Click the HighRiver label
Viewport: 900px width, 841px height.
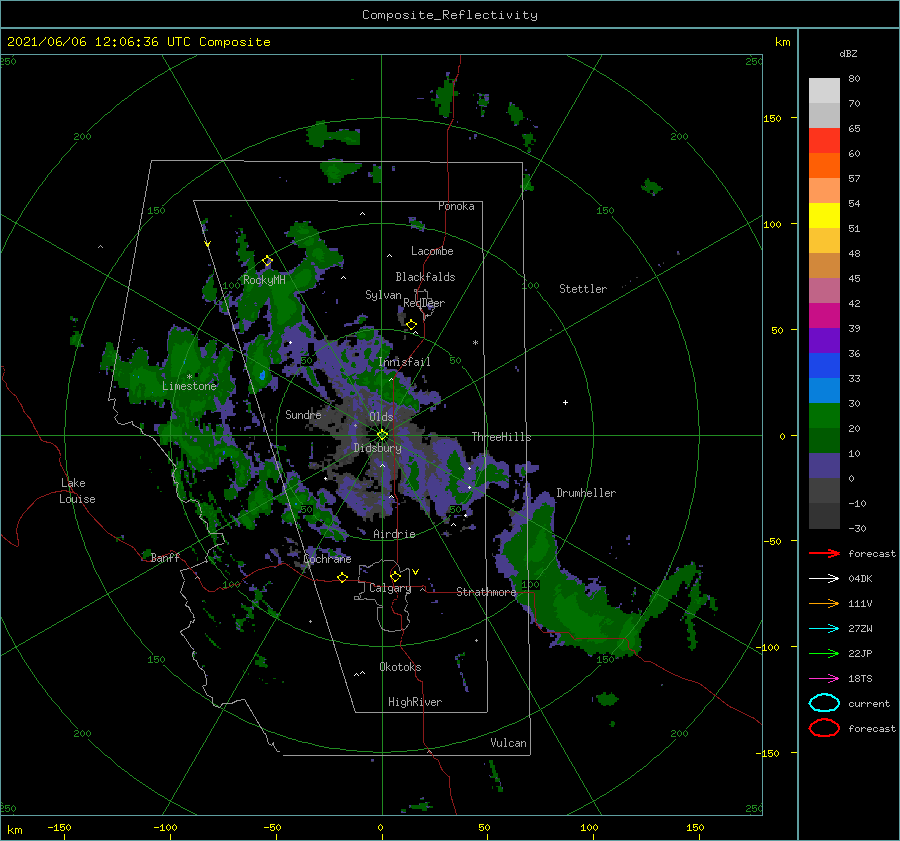pyautogui.click(x=415, y=702)
